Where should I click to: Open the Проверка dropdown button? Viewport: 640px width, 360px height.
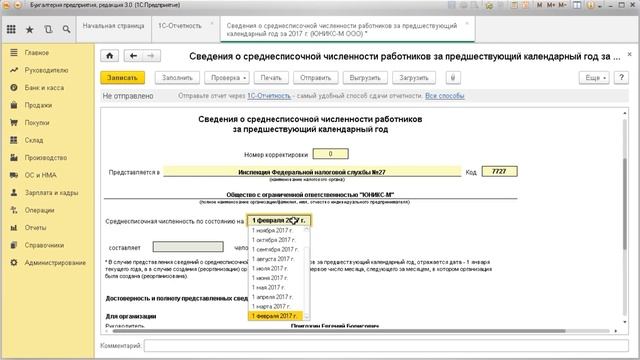coord(227,78)
